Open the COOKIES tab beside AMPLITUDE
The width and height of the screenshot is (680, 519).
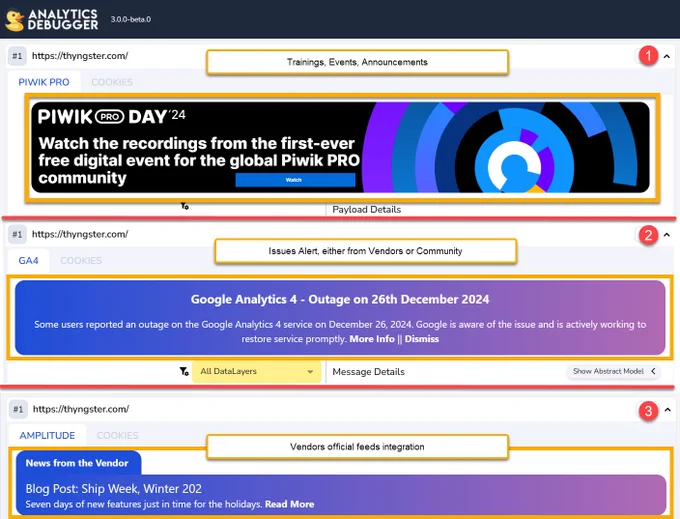(118, 435)
